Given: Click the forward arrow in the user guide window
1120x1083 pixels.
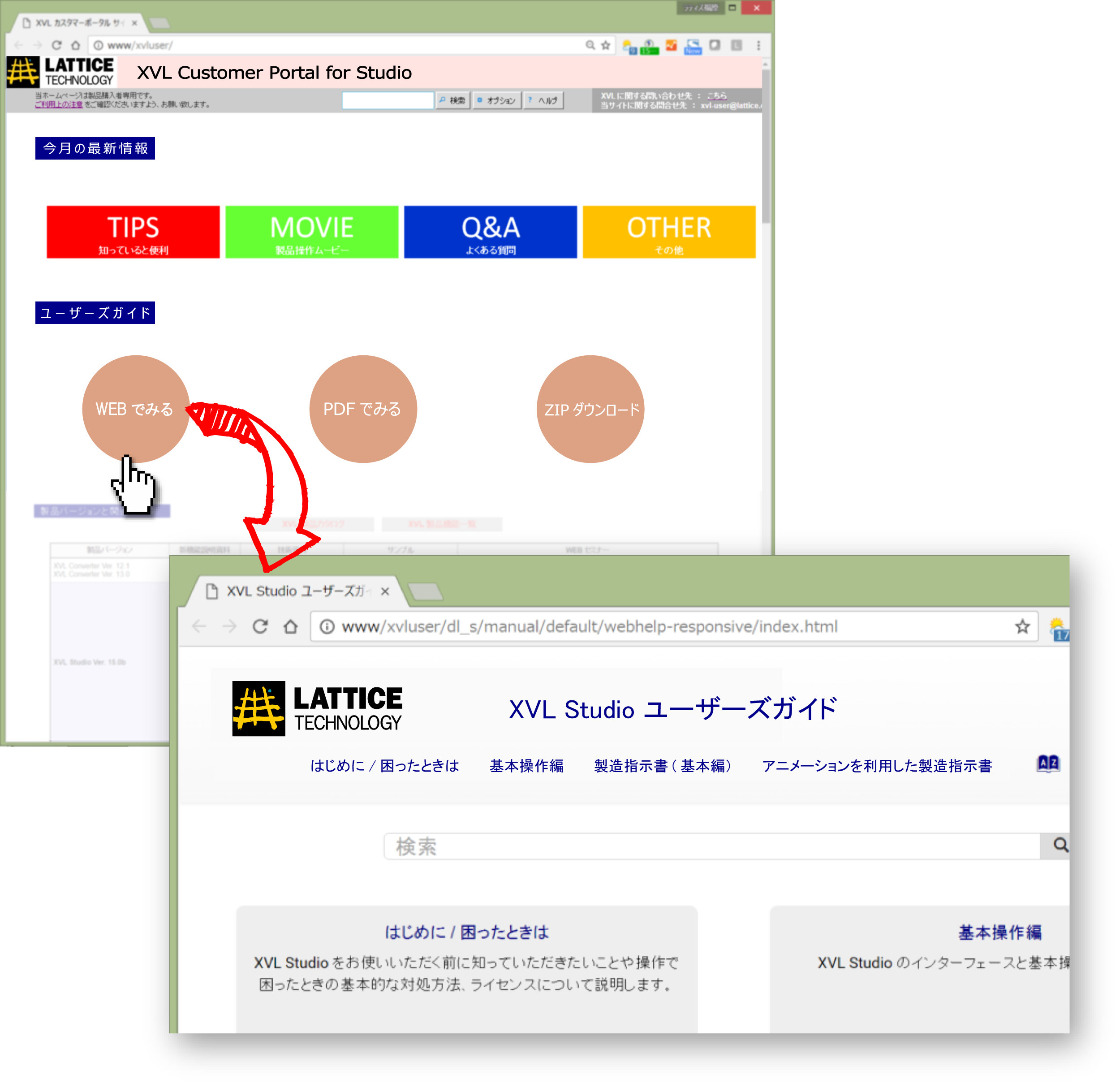Looking at the screenshot, I should (230, 626).
